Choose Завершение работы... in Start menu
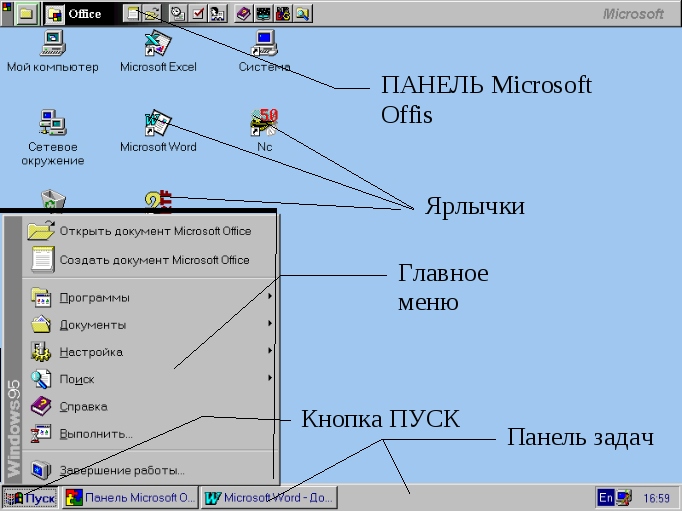Viewport: 682px width, 511px height. (149, 470)
